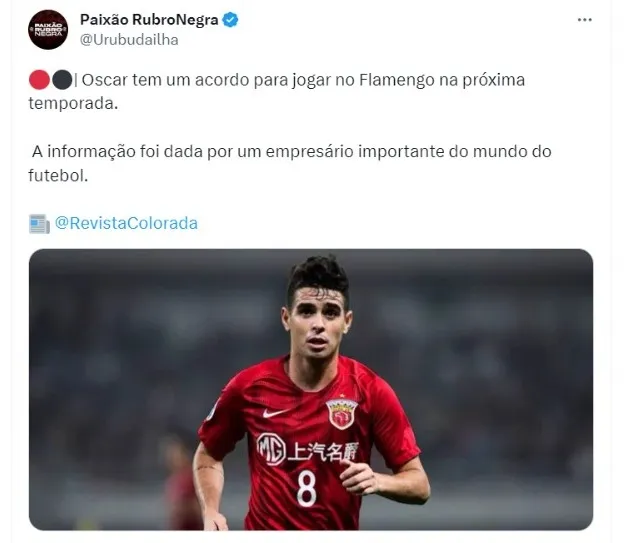
Task: Open the player photo attached to tweet
Action: pyautogui.click(x=311, y=389)
